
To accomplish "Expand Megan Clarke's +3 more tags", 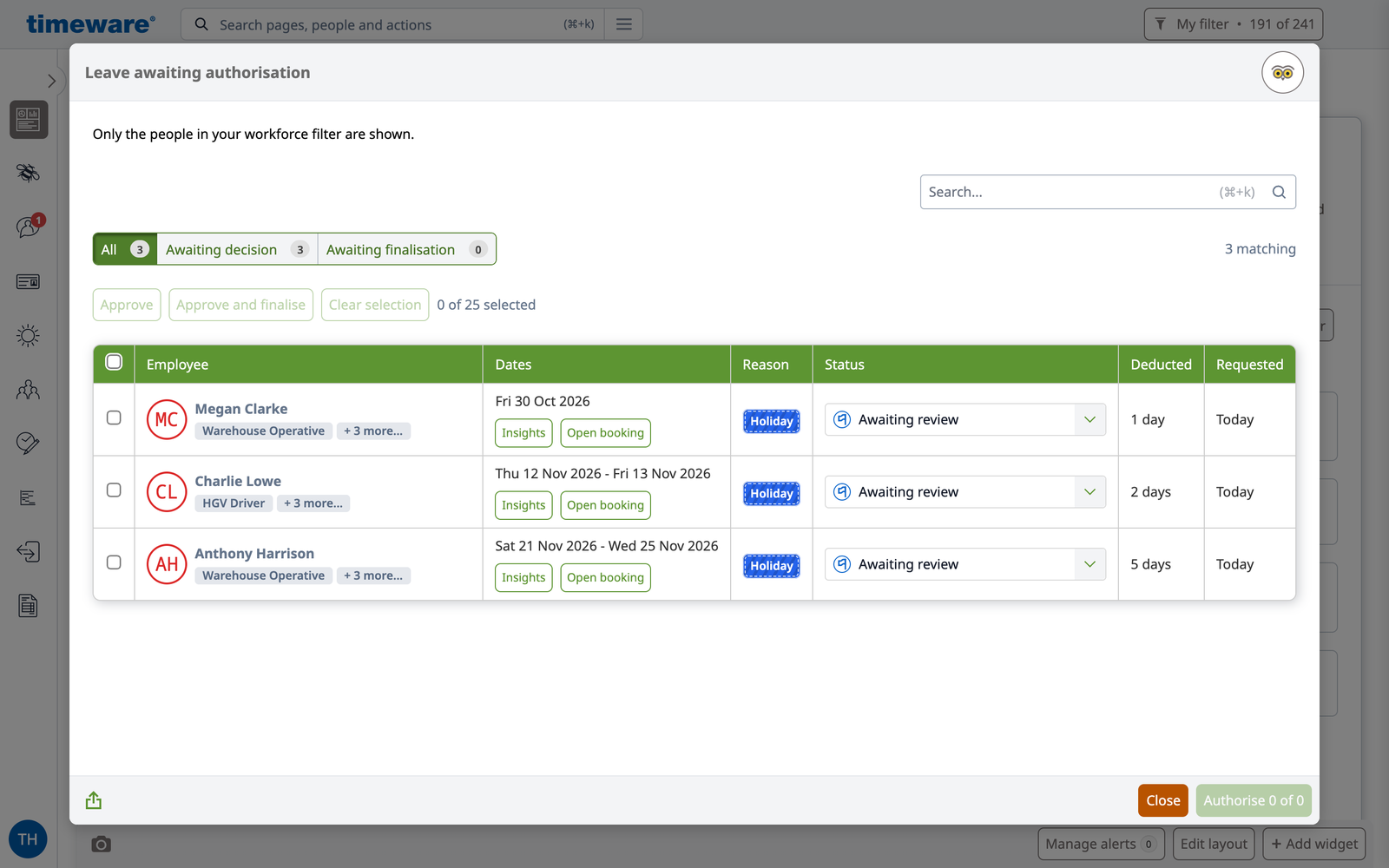I will pos(373,431).
